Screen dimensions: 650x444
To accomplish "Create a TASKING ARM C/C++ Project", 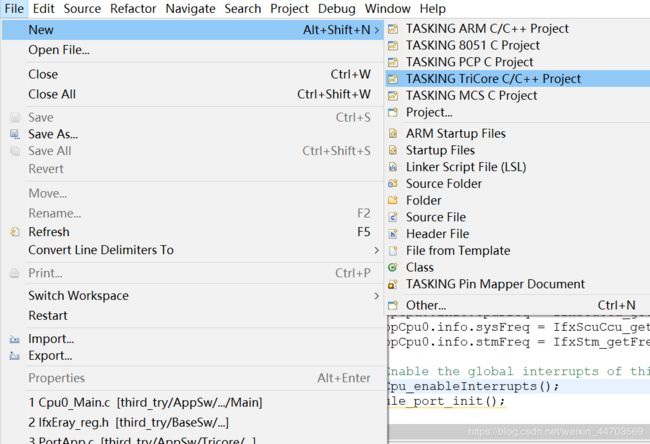I will 518,29.
